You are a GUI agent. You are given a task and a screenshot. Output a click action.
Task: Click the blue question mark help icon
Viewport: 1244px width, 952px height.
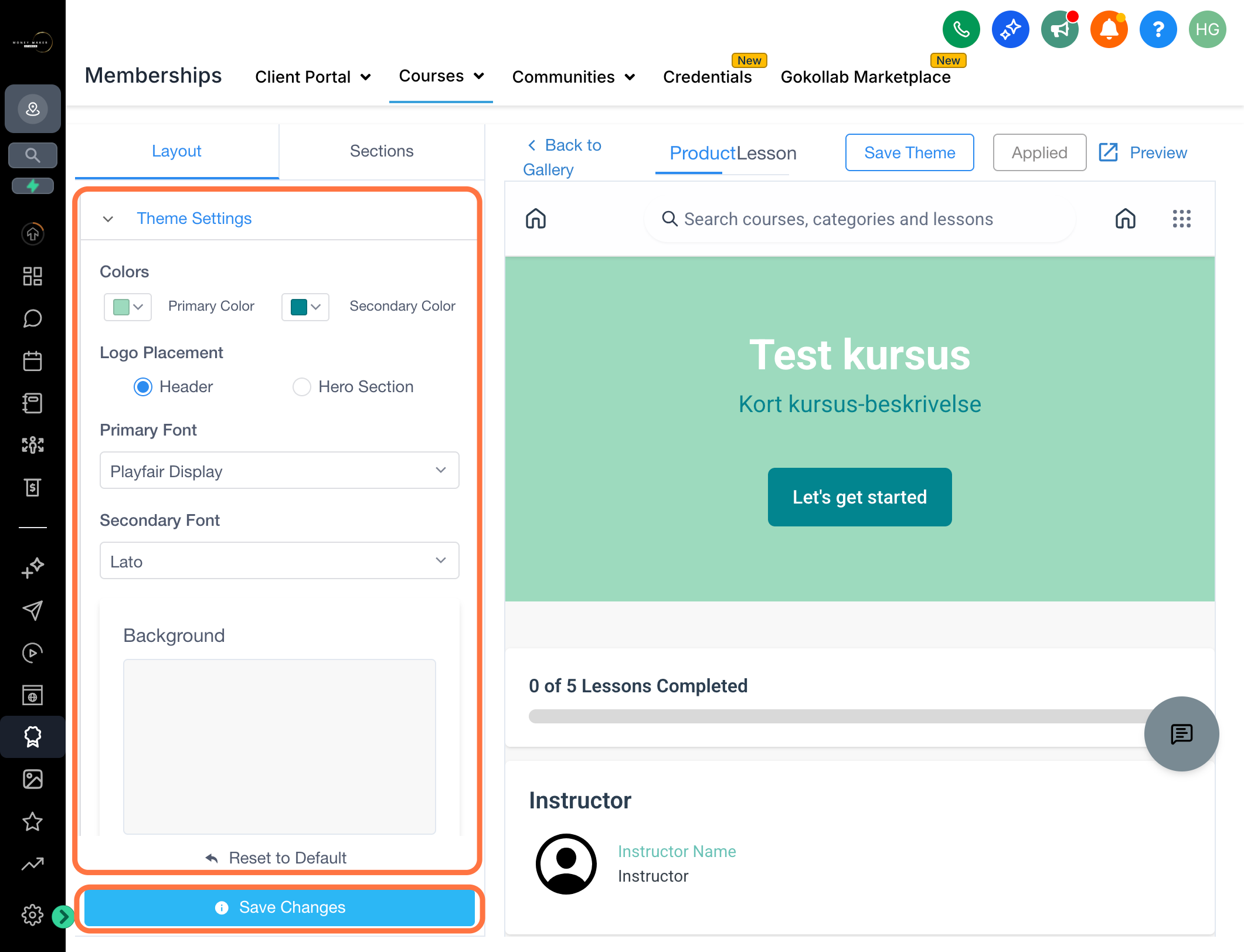click(x=1158, y=29)
